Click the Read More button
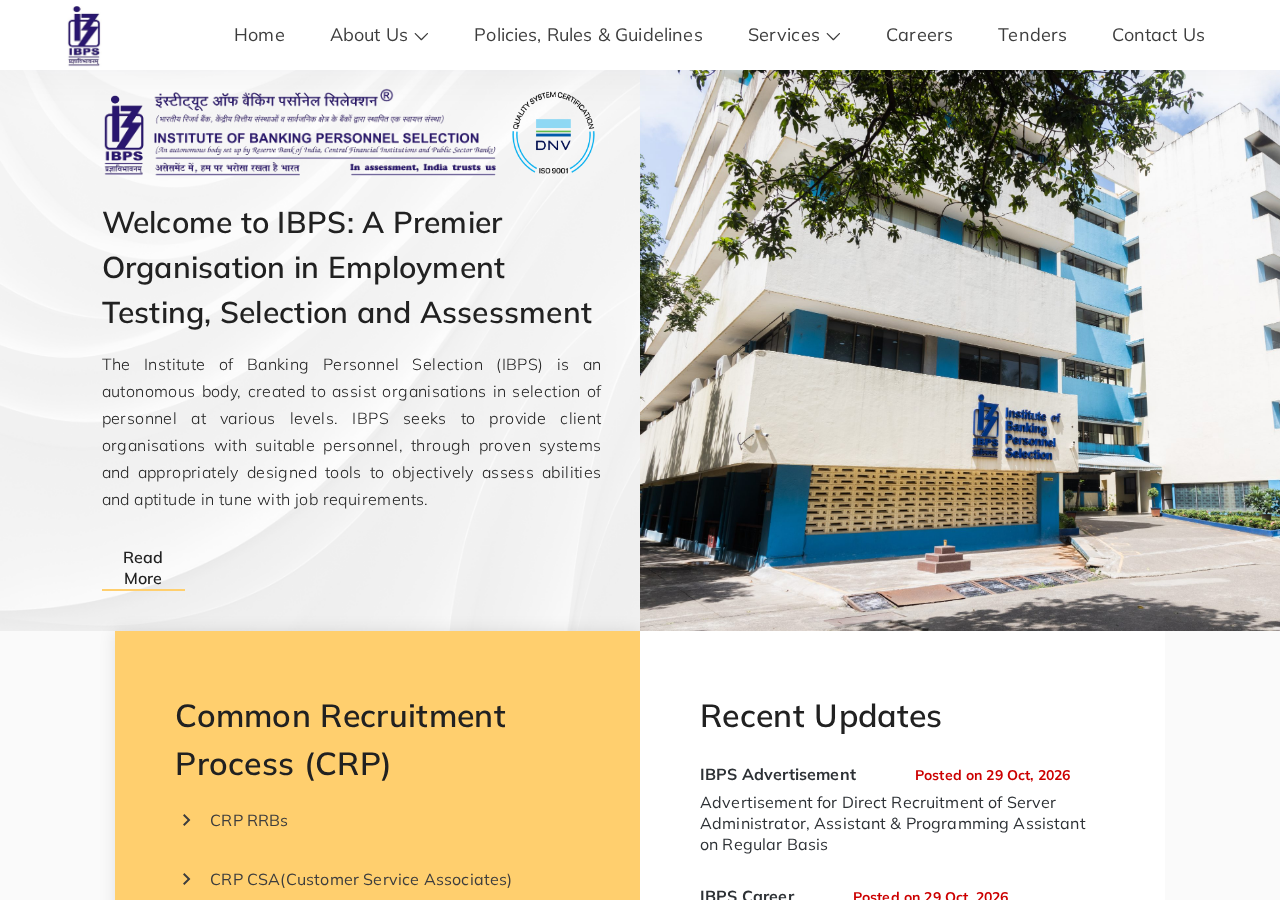Screen dimensions: 1280x900 coord(143,568)
